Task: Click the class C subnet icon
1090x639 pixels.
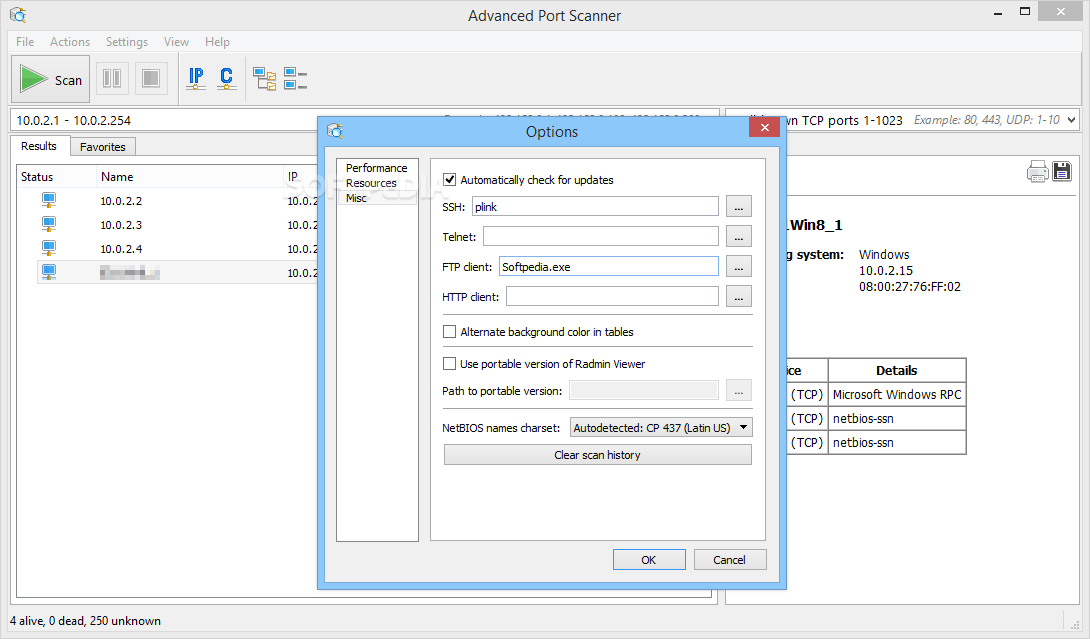Action: coord(226,78)
